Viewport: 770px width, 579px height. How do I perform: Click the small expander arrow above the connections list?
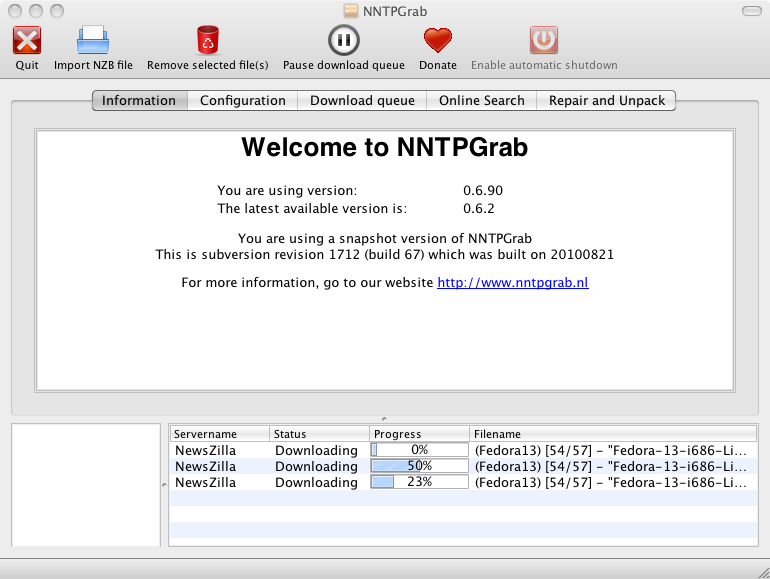(385, 418)
